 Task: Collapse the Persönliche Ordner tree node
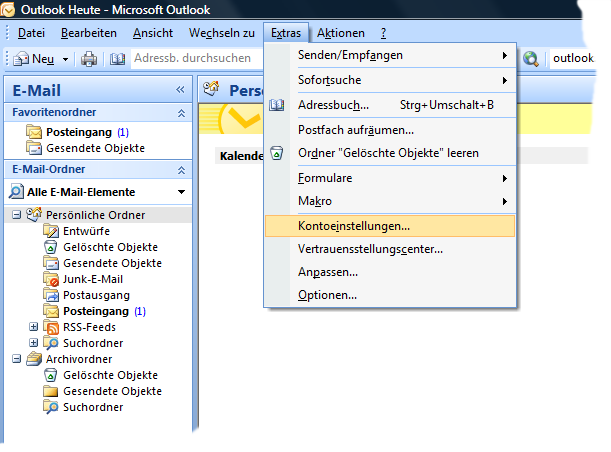tap(16, 215)
